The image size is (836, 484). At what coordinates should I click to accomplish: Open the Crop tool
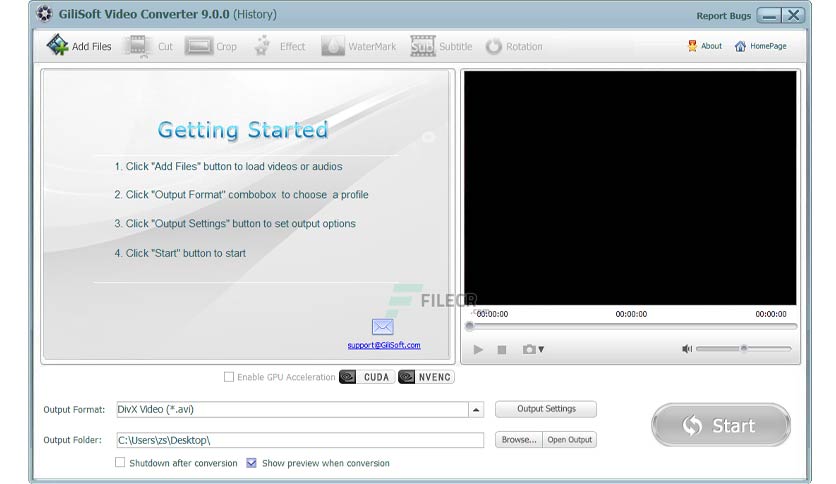(x=211, y=46)
